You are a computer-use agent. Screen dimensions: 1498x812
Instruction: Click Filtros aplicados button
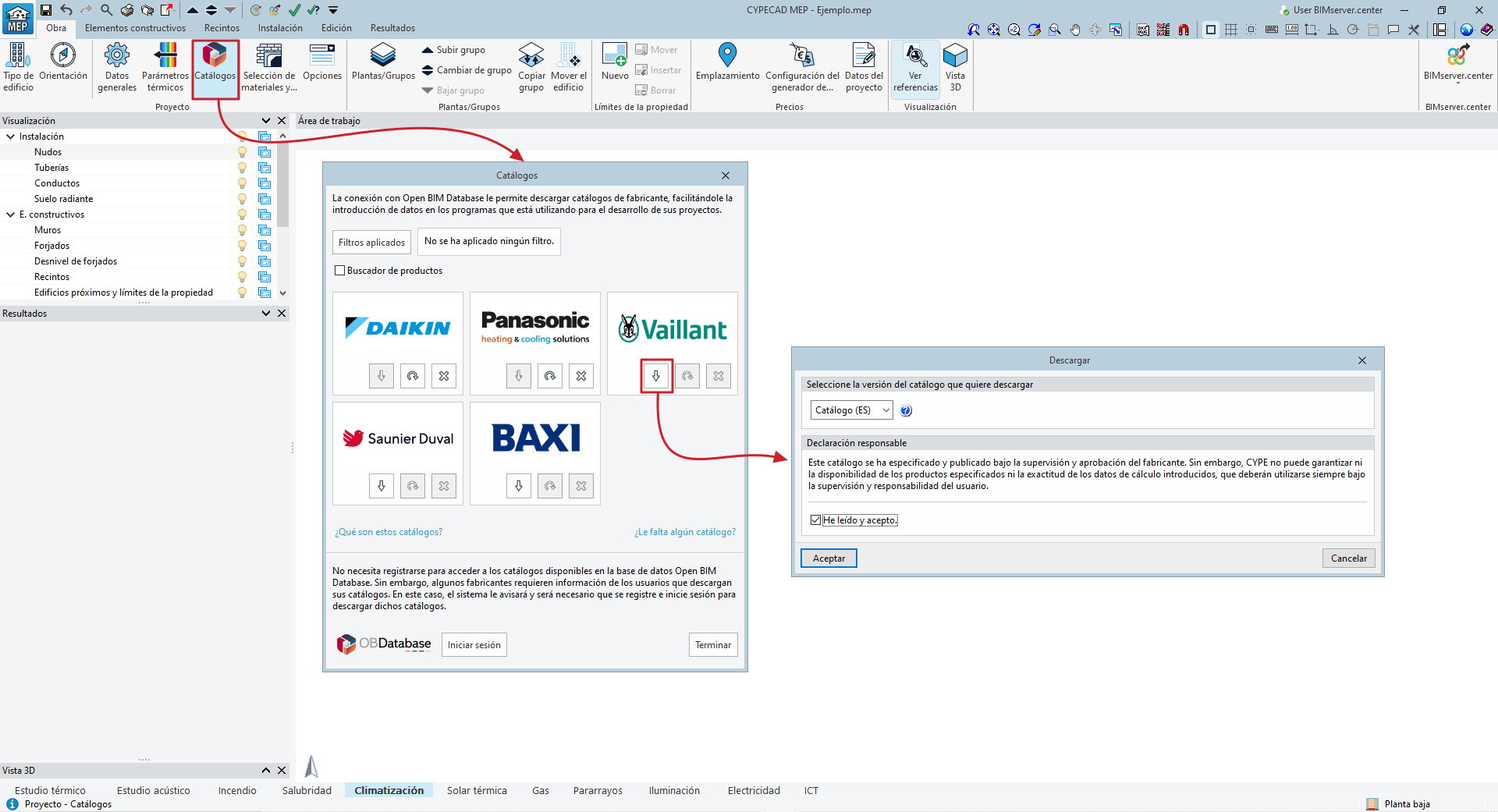point(371,243)
